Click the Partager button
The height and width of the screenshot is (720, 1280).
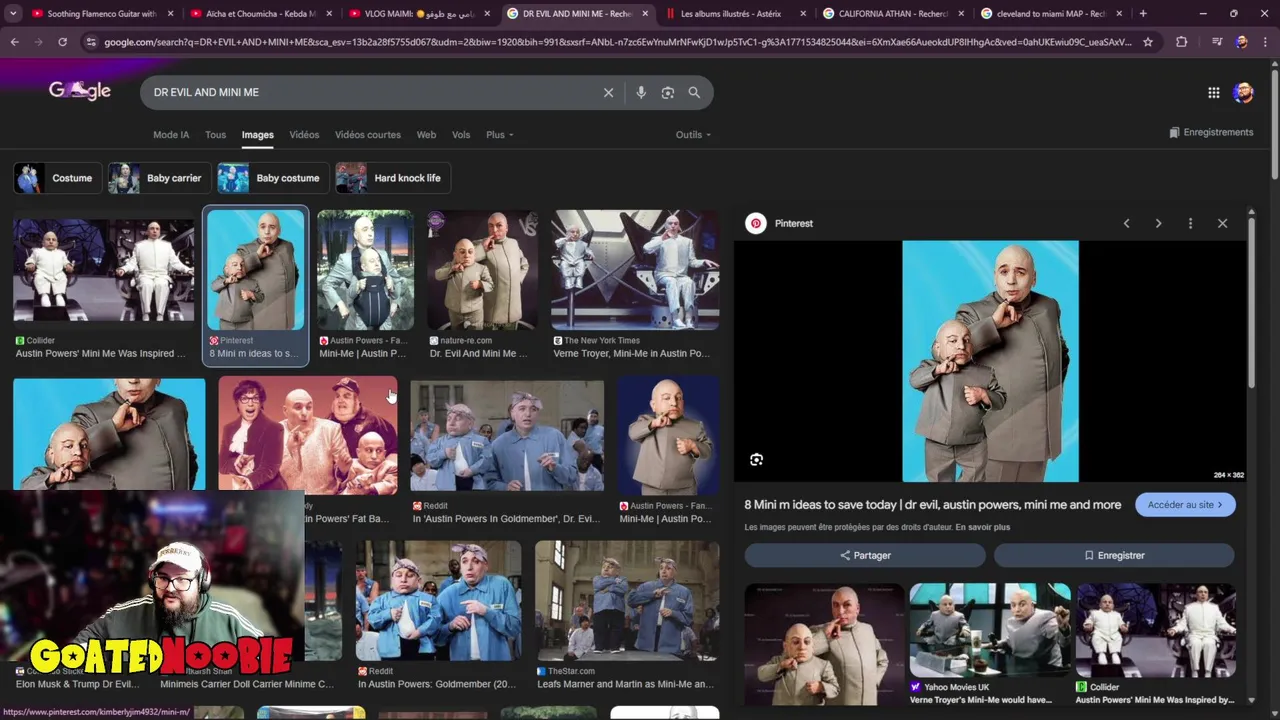pyautogui.click(x=865, y=555)
